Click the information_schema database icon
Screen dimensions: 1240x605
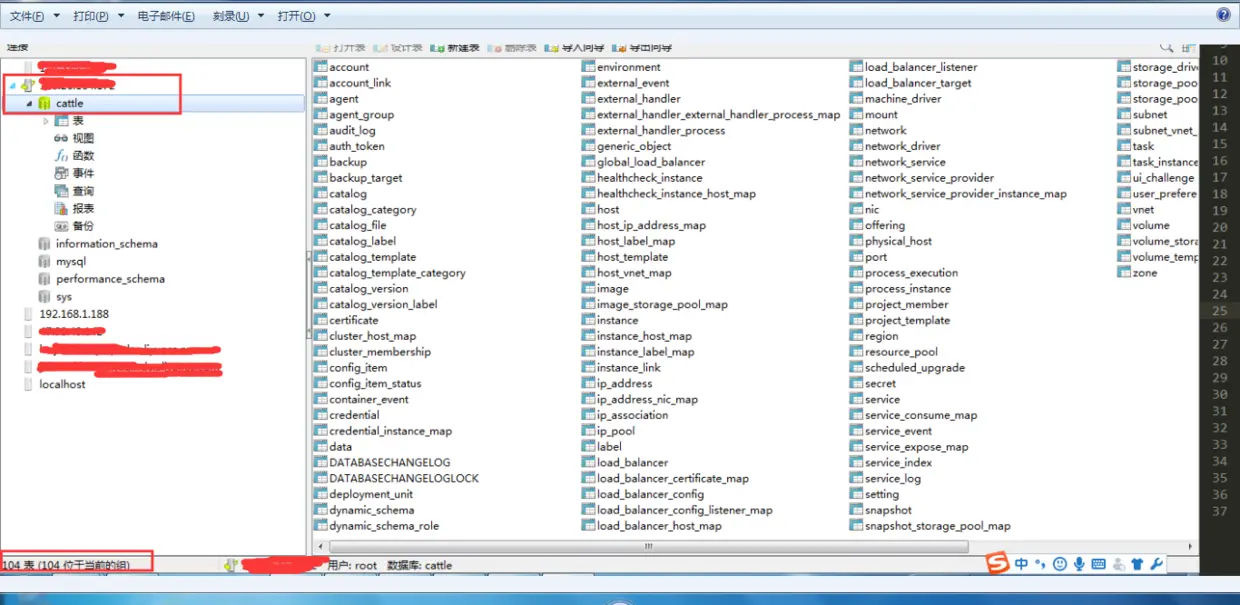[x=44, y=244]
